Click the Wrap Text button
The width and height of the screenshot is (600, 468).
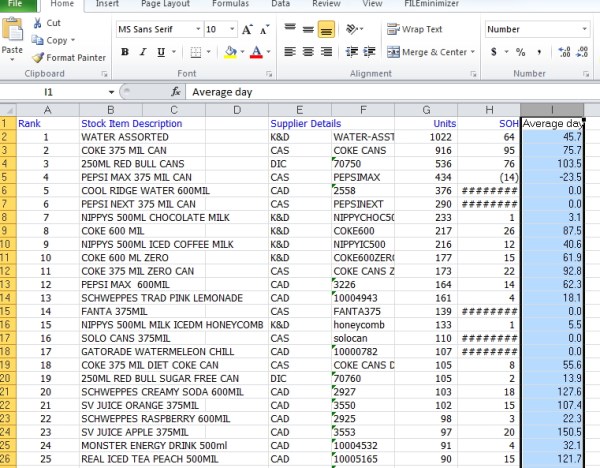coord(414,29)
